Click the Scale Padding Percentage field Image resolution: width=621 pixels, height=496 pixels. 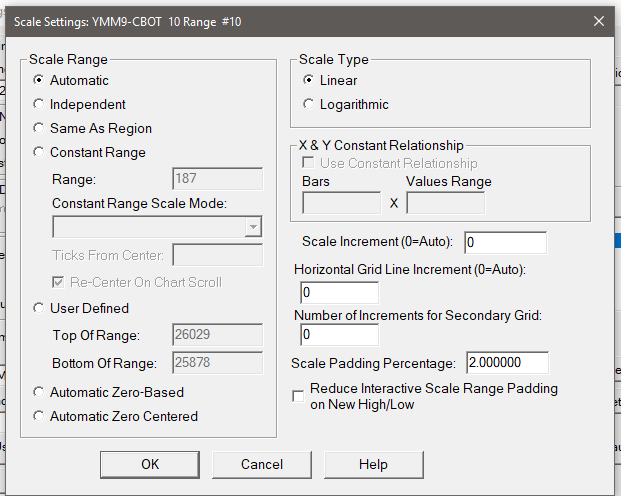pos(507,362)
